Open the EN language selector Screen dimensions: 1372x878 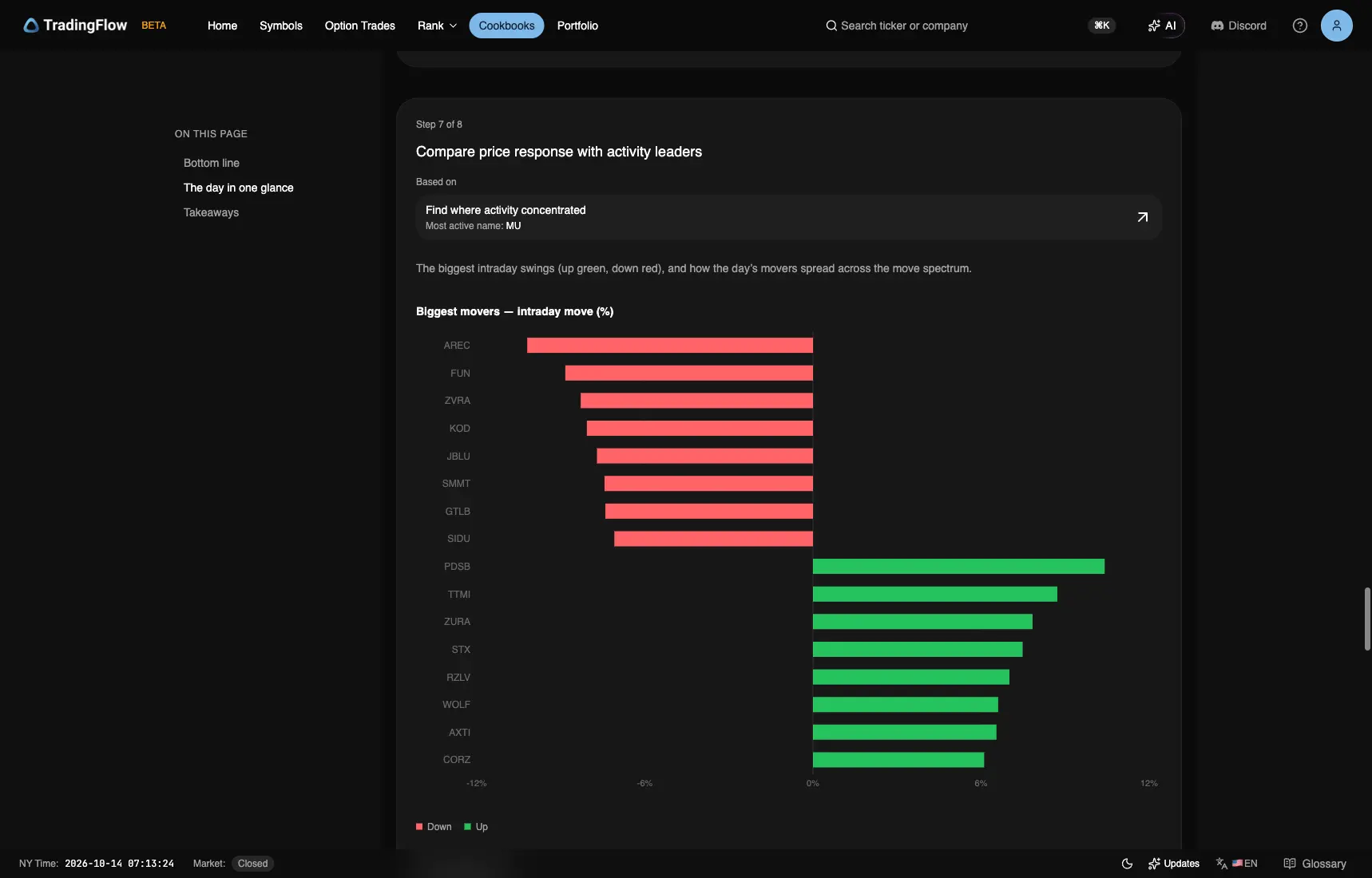tap(1245, 864)
